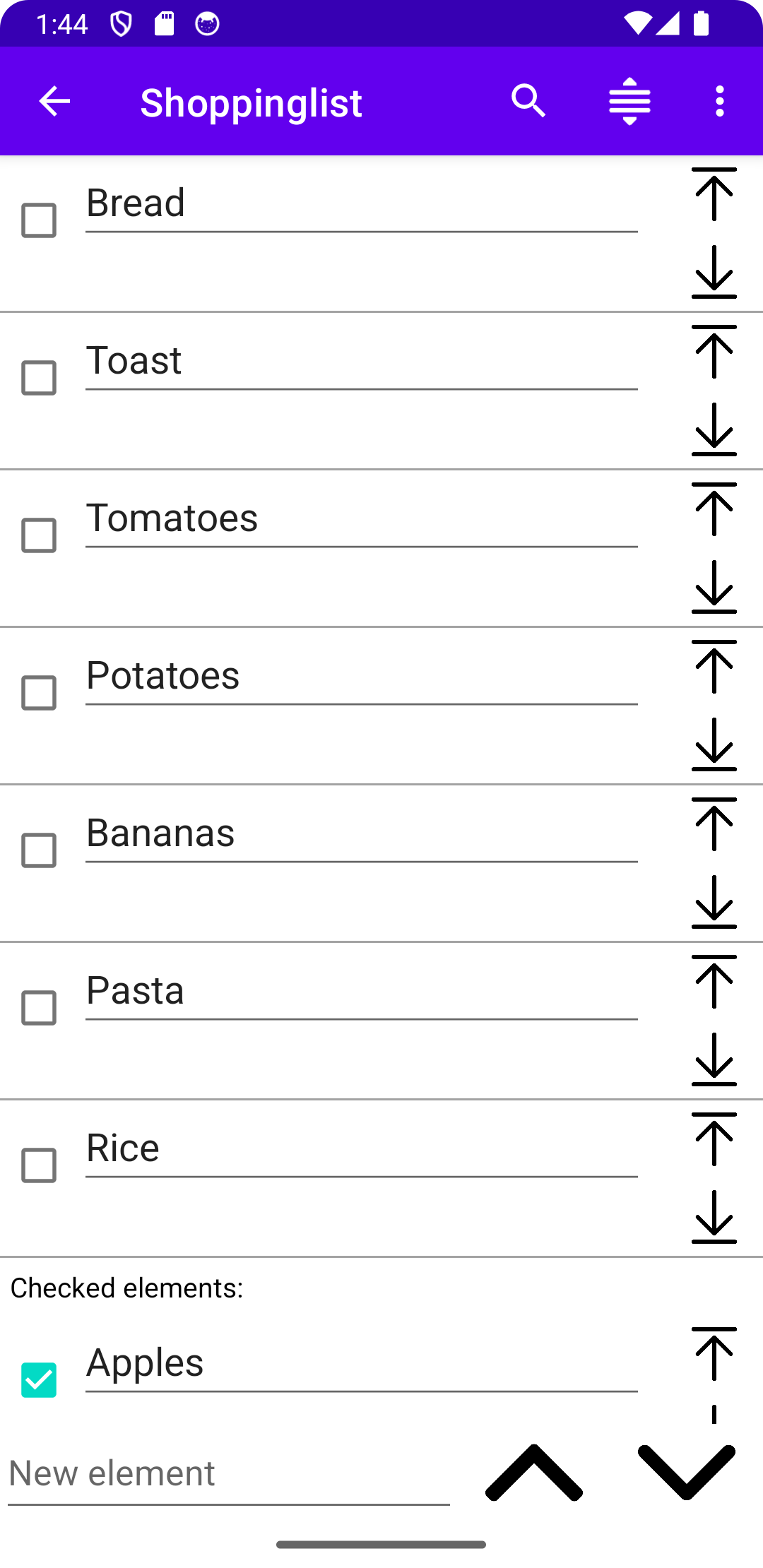Tap the large up chevron at bottom
Screen dimensions: 763x1568
coord(534,1473)
